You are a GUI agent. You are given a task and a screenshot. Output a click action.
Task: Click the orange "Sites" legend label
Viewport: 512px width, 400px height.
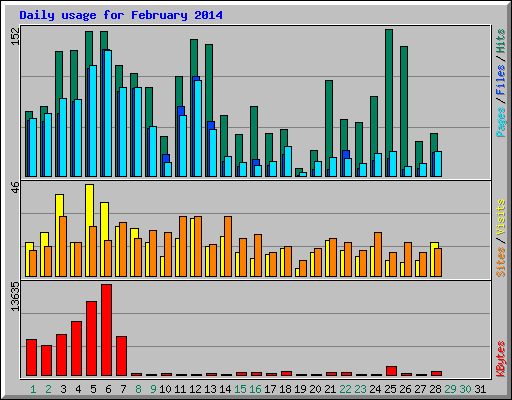tap(501, 262)
